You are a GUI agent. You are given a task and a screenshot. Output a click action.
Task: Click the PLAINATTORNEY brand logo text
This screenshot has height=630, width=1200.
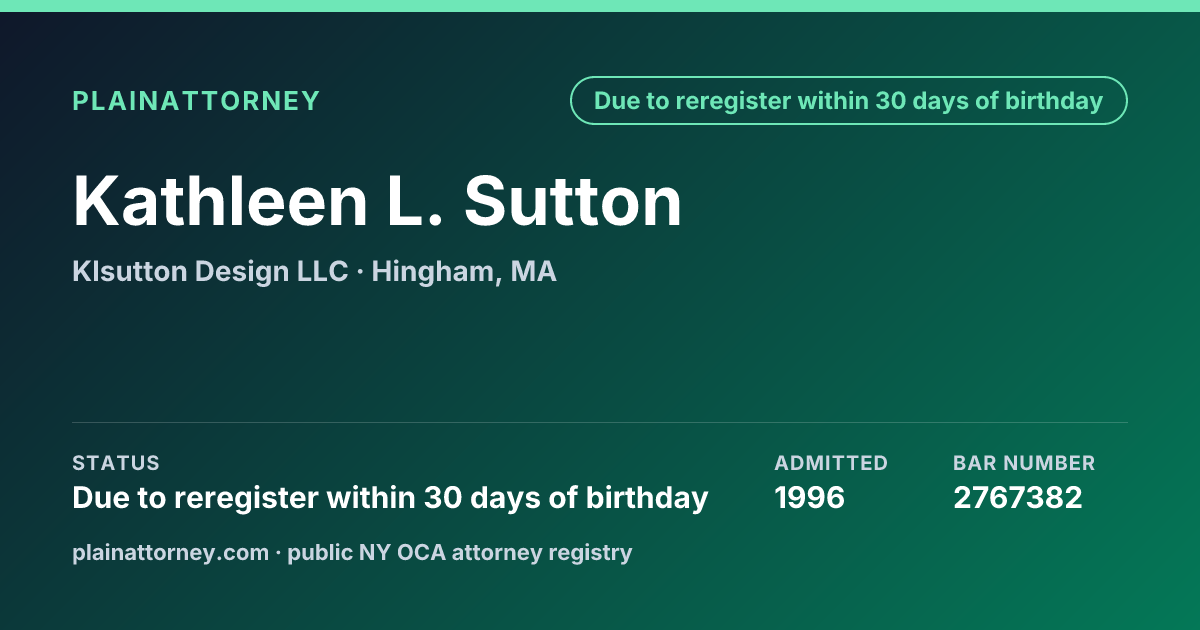click(x=196, y=101)
